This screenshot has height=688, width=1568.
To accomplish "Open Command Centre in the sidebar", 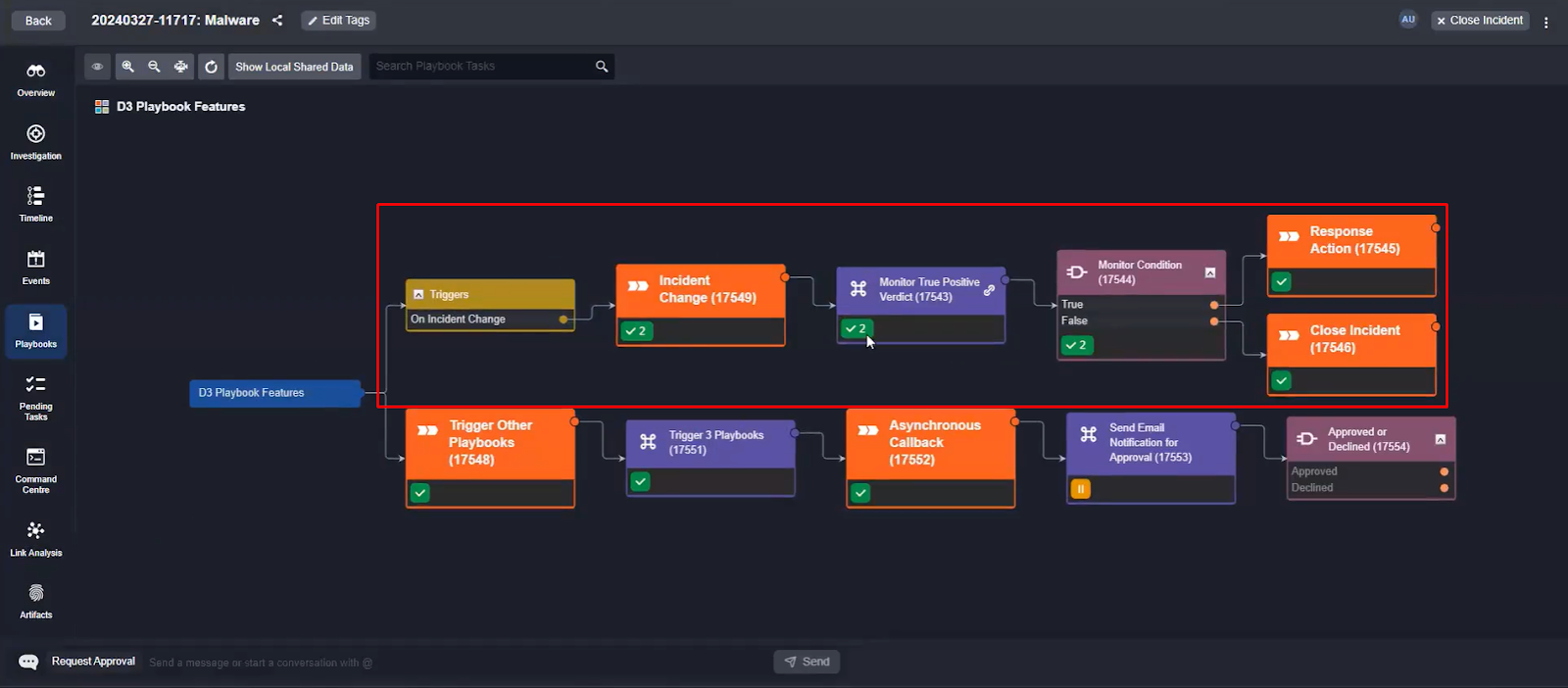I will click(36, 469).
